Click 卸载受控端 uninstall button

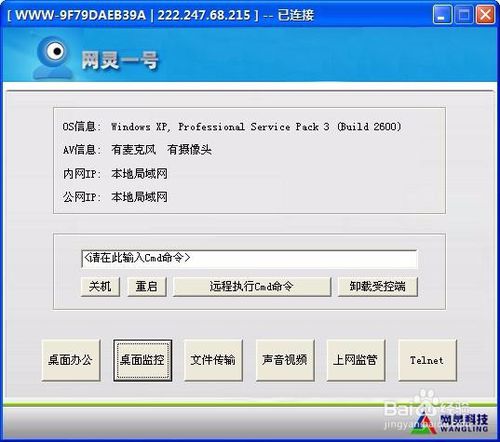[378, 286]
